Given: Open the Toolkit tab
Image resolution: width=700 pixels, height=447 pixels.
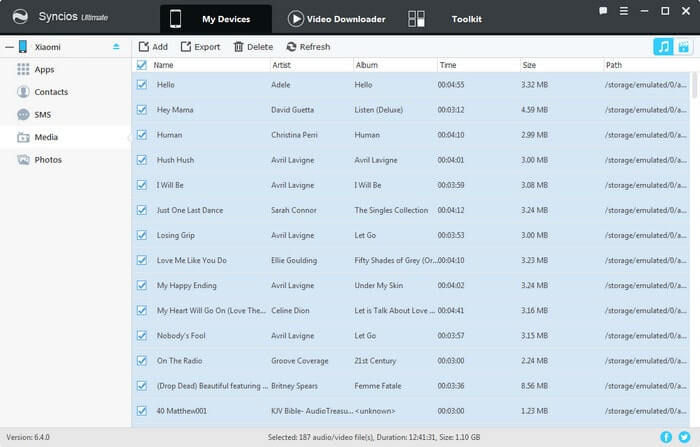Looking at the screenshot, I should [465, 19].
